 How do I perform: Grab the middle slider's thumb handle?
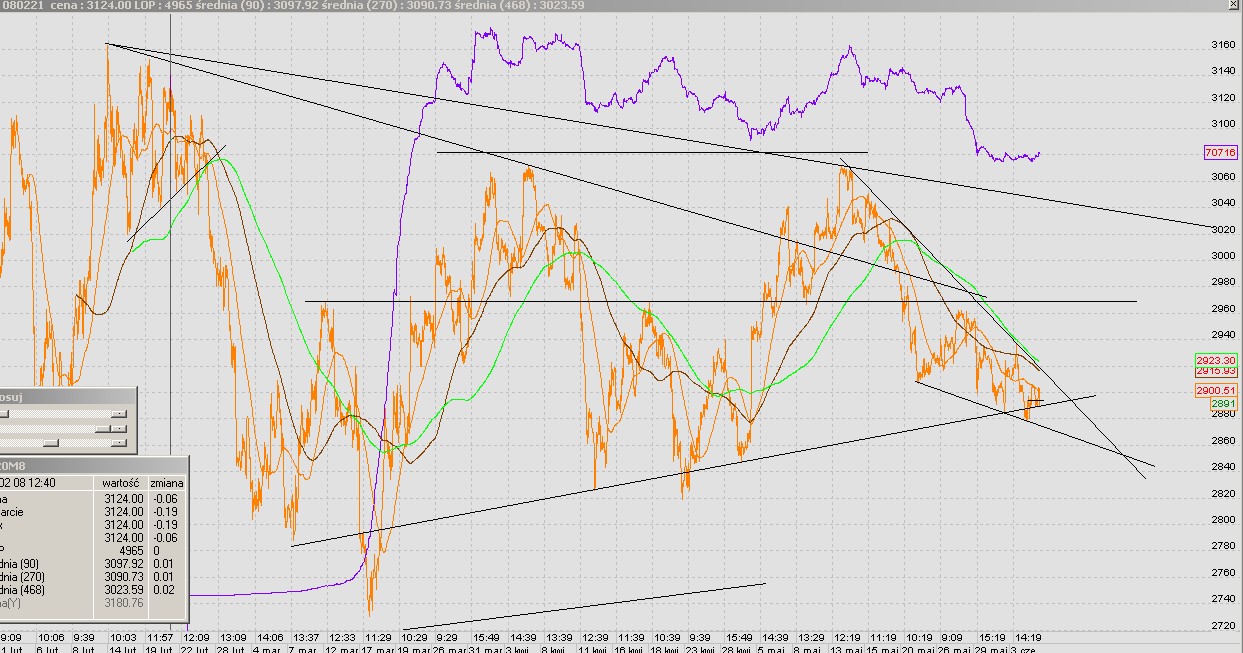coord(101,427)
